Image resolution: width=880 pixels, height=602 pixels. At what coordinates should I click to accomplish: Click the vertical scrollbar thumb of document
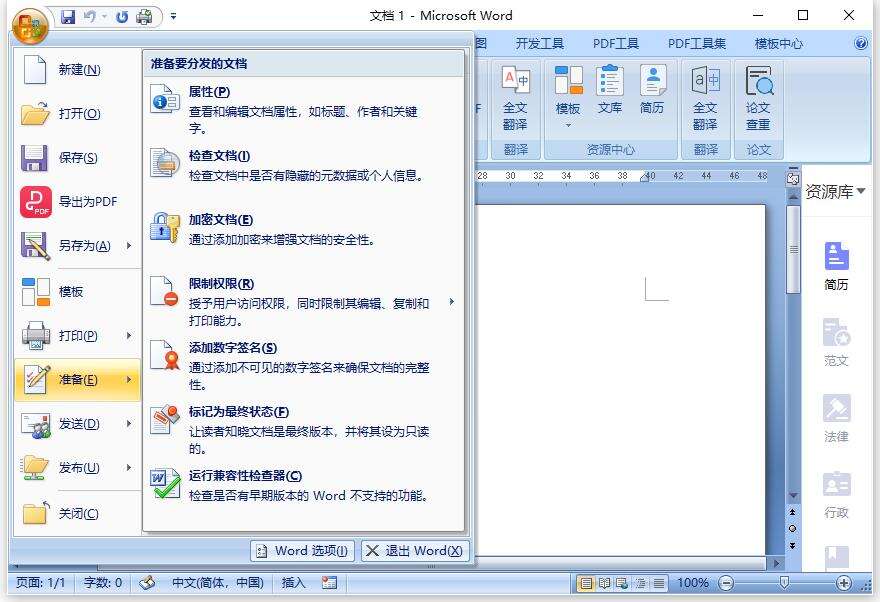click(x=793, y=249)
